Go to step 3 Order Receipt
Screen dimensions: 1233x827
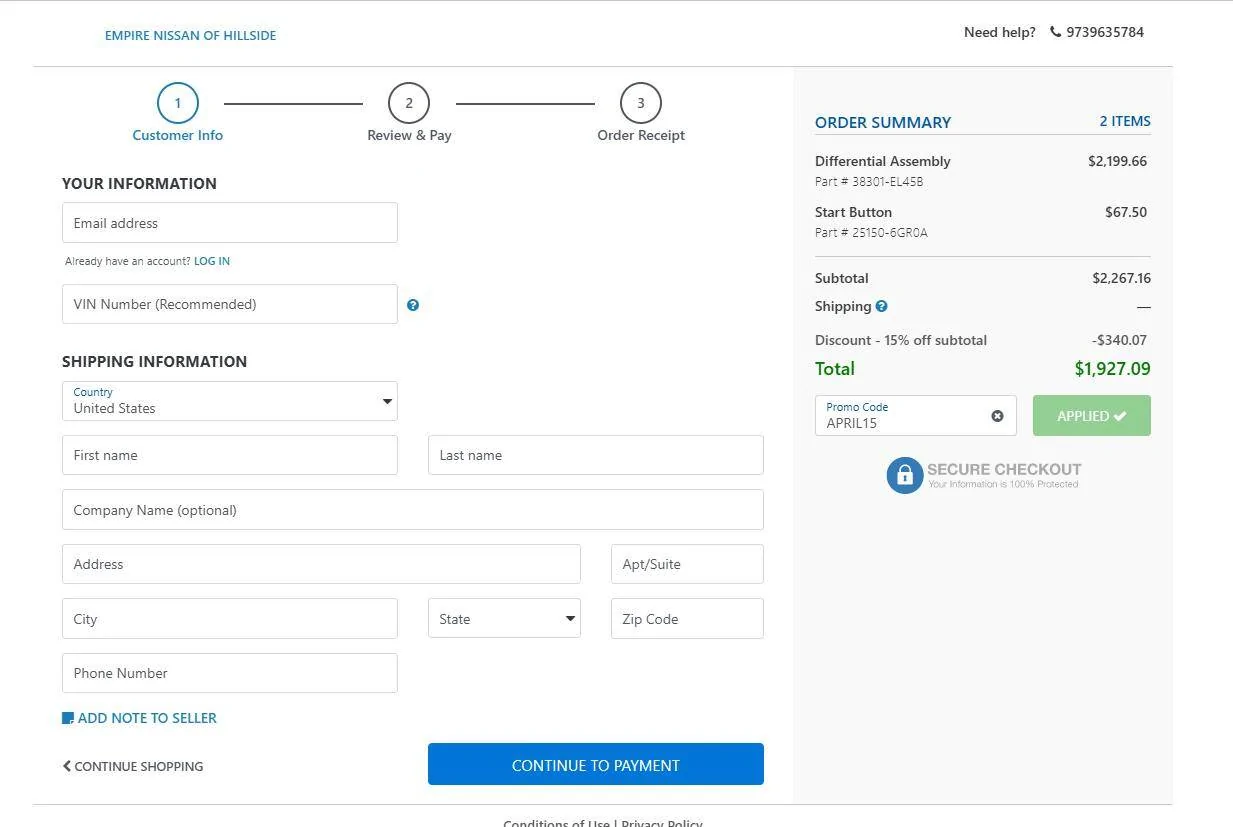tap(641, 113)
